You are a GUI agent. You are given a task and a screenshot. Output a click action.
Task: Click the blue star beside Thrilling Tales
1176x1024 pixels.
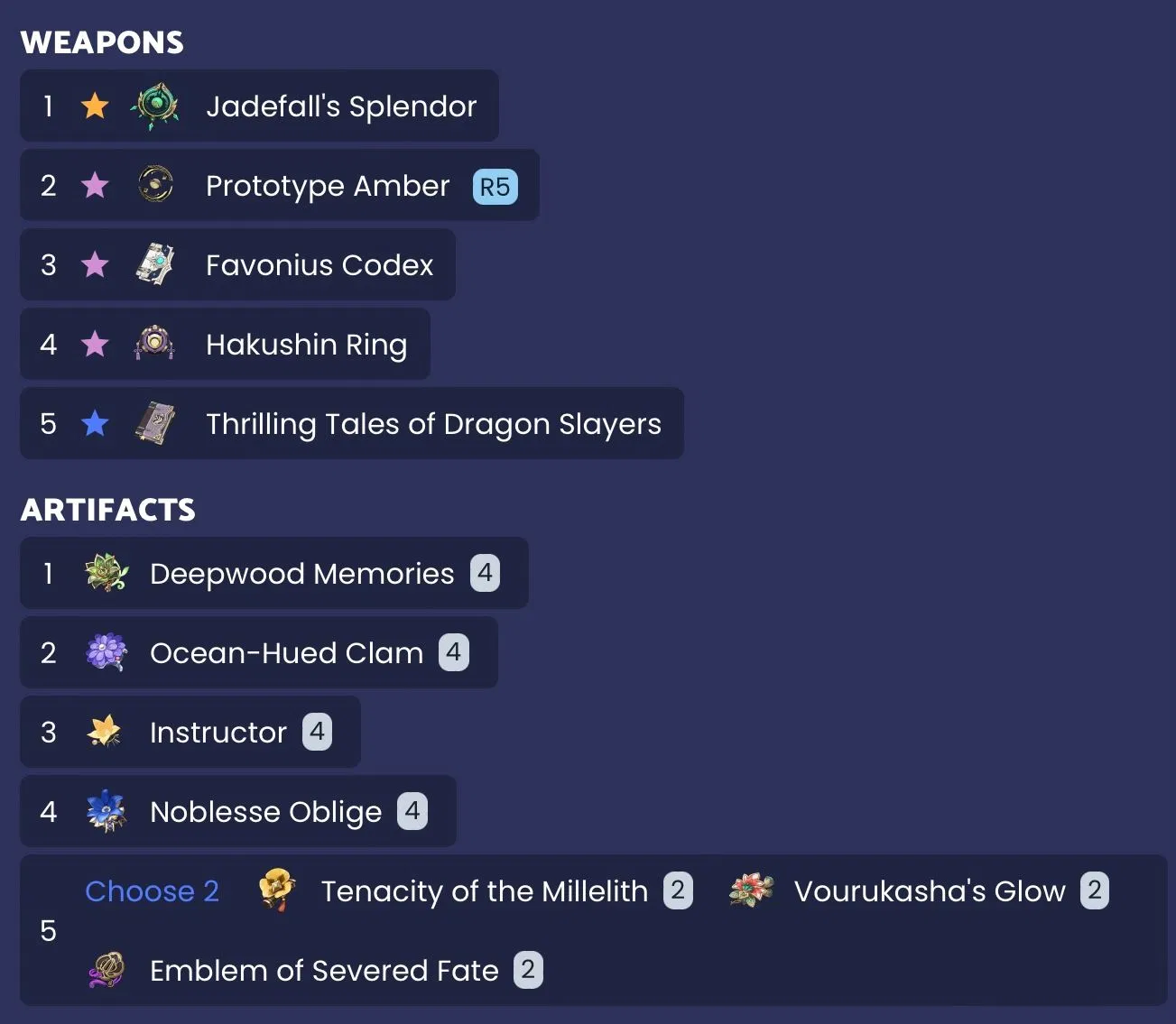[x=95, y=423]
